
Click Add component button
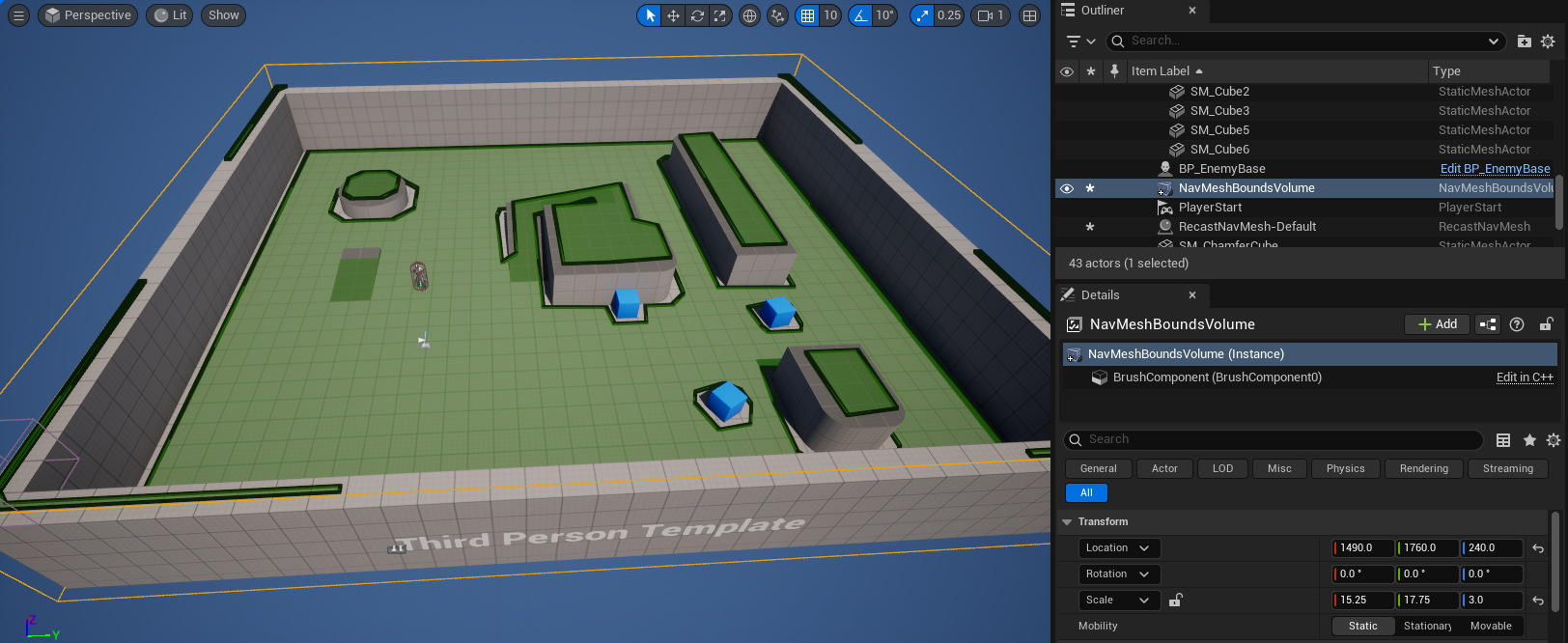click(x=1437, y=324)
